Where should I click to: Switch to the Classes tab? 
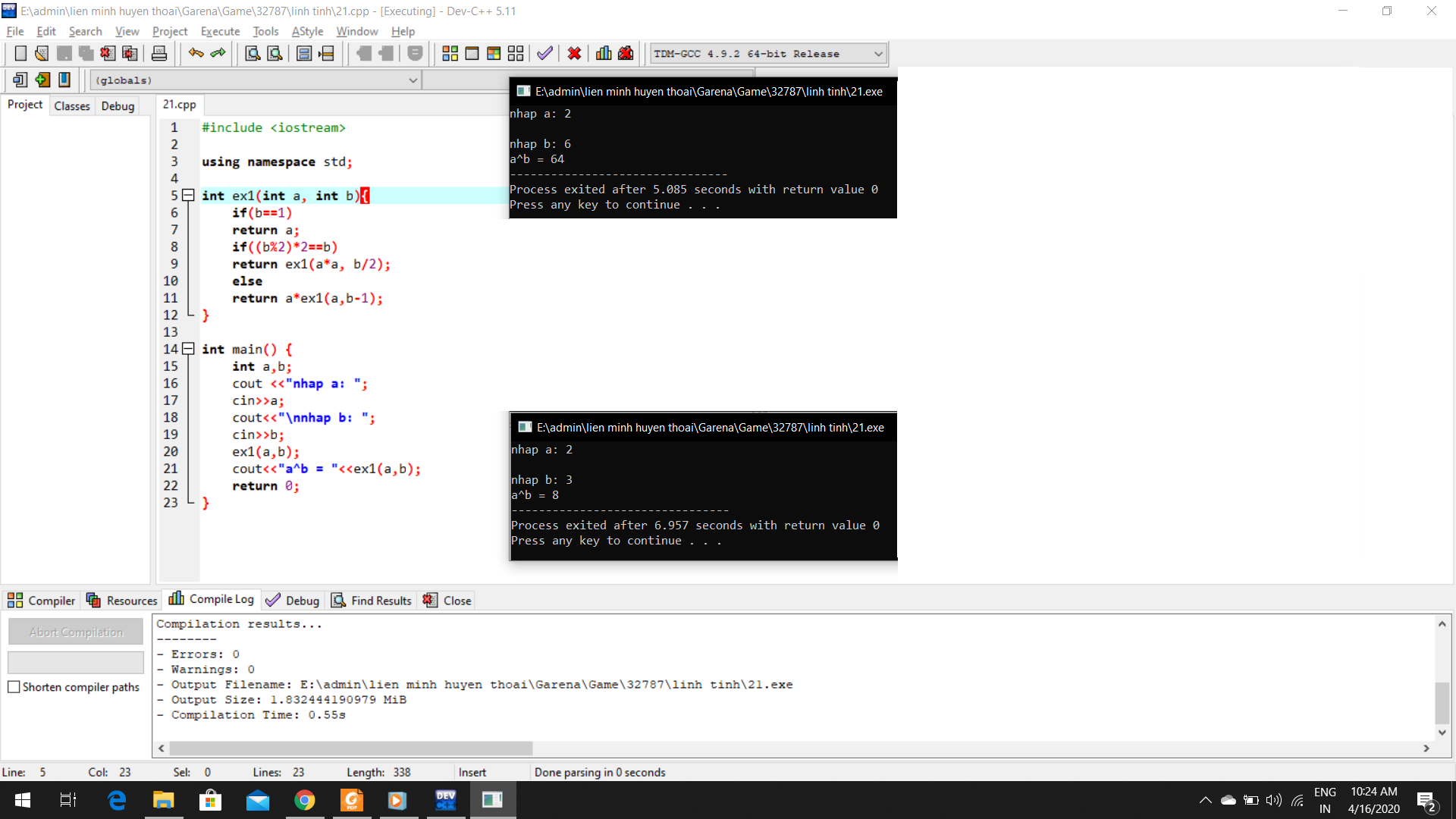point(72,106)
